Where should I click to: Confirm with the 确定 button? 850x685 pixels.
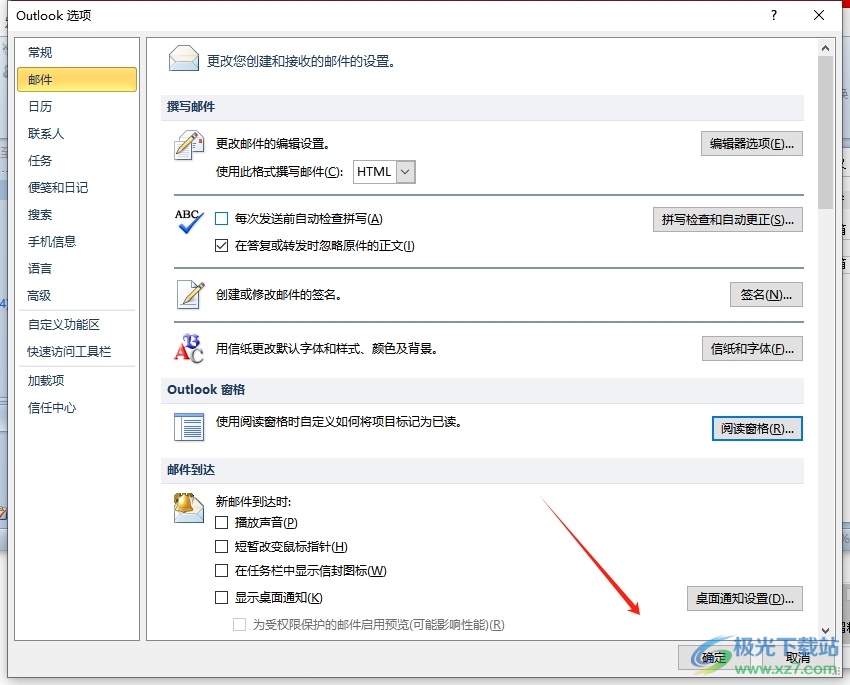pyautogui.click(x=713, y=657)
